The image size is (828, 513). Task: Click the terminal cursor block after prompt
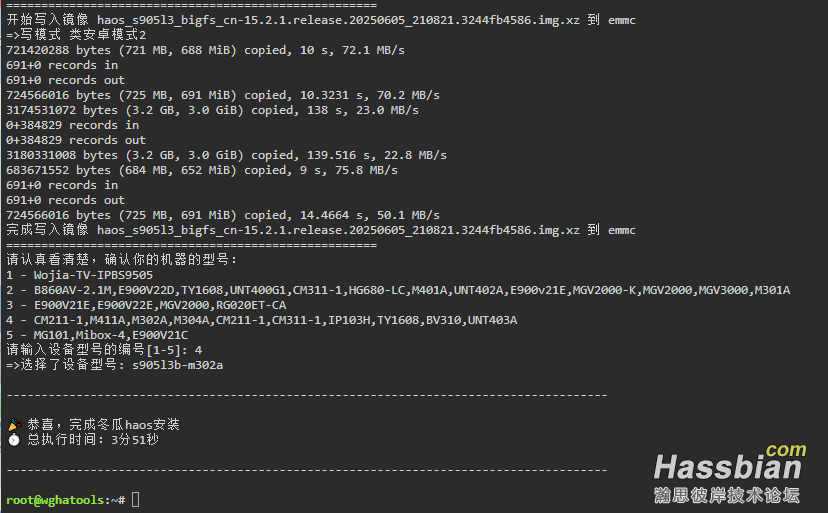click(135, 499)
